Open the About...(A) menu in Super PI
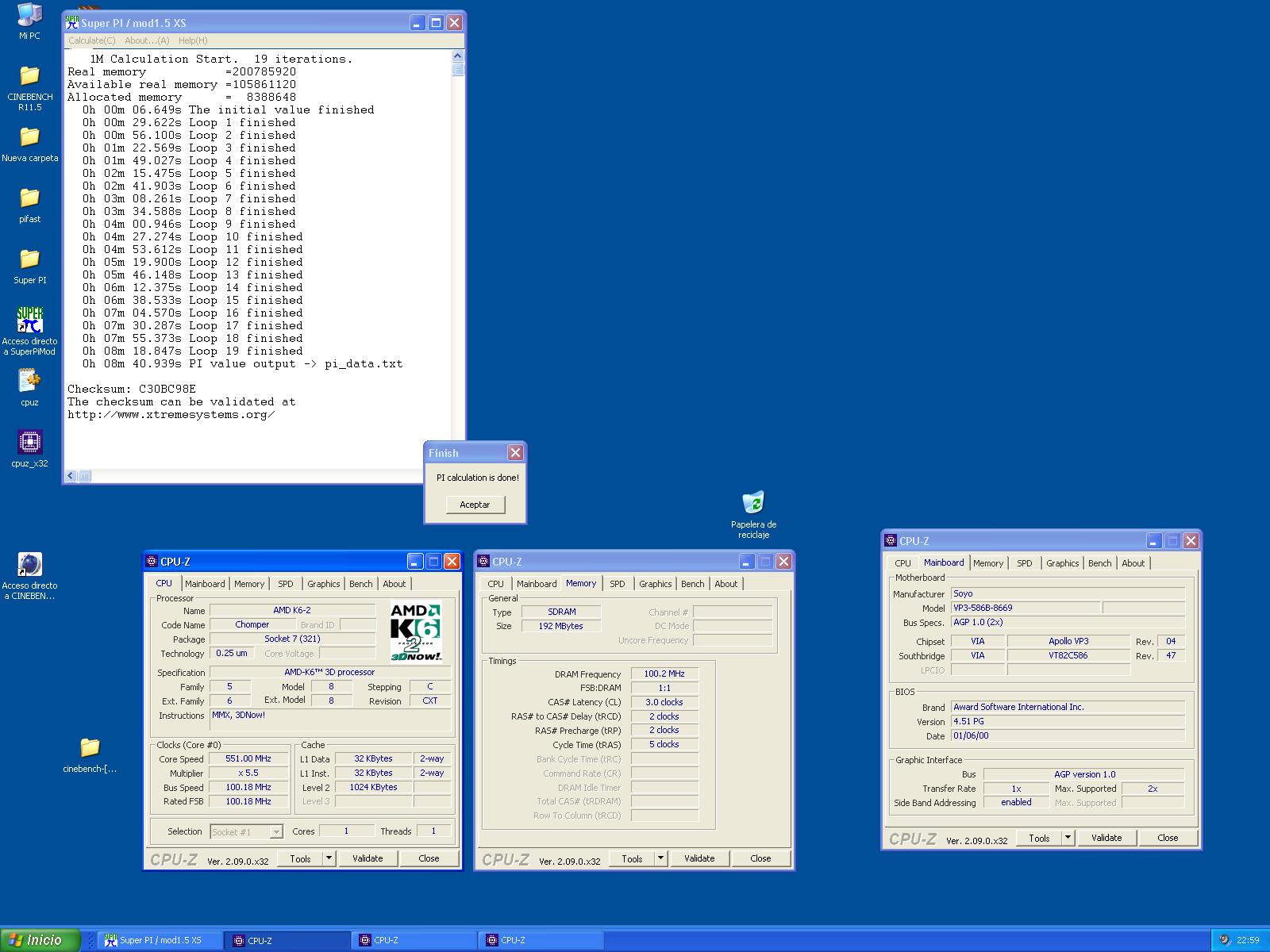 [147, 40]
